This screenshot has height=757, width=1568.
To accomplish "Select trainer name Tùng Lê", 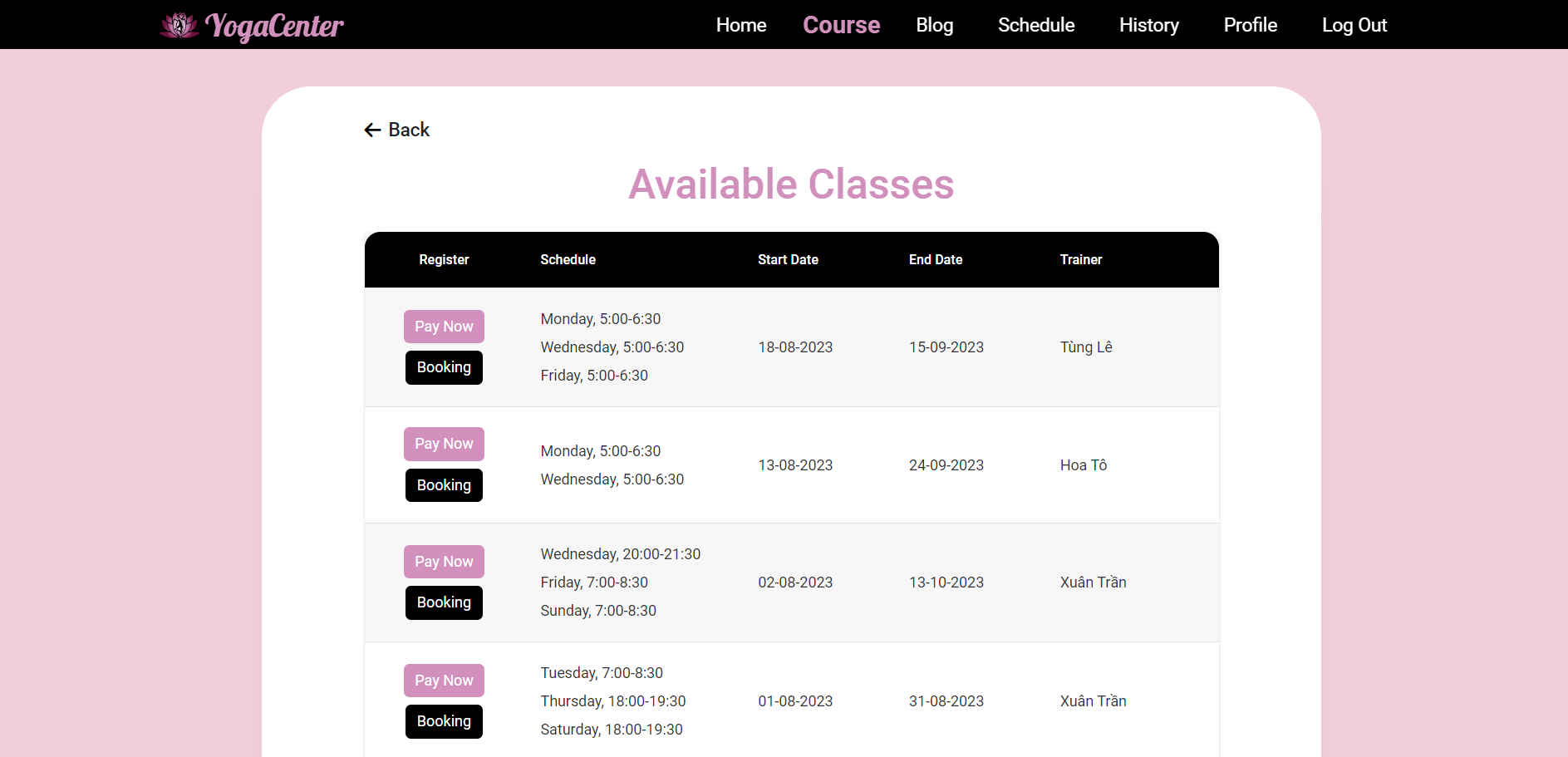I will [1086, 347].
